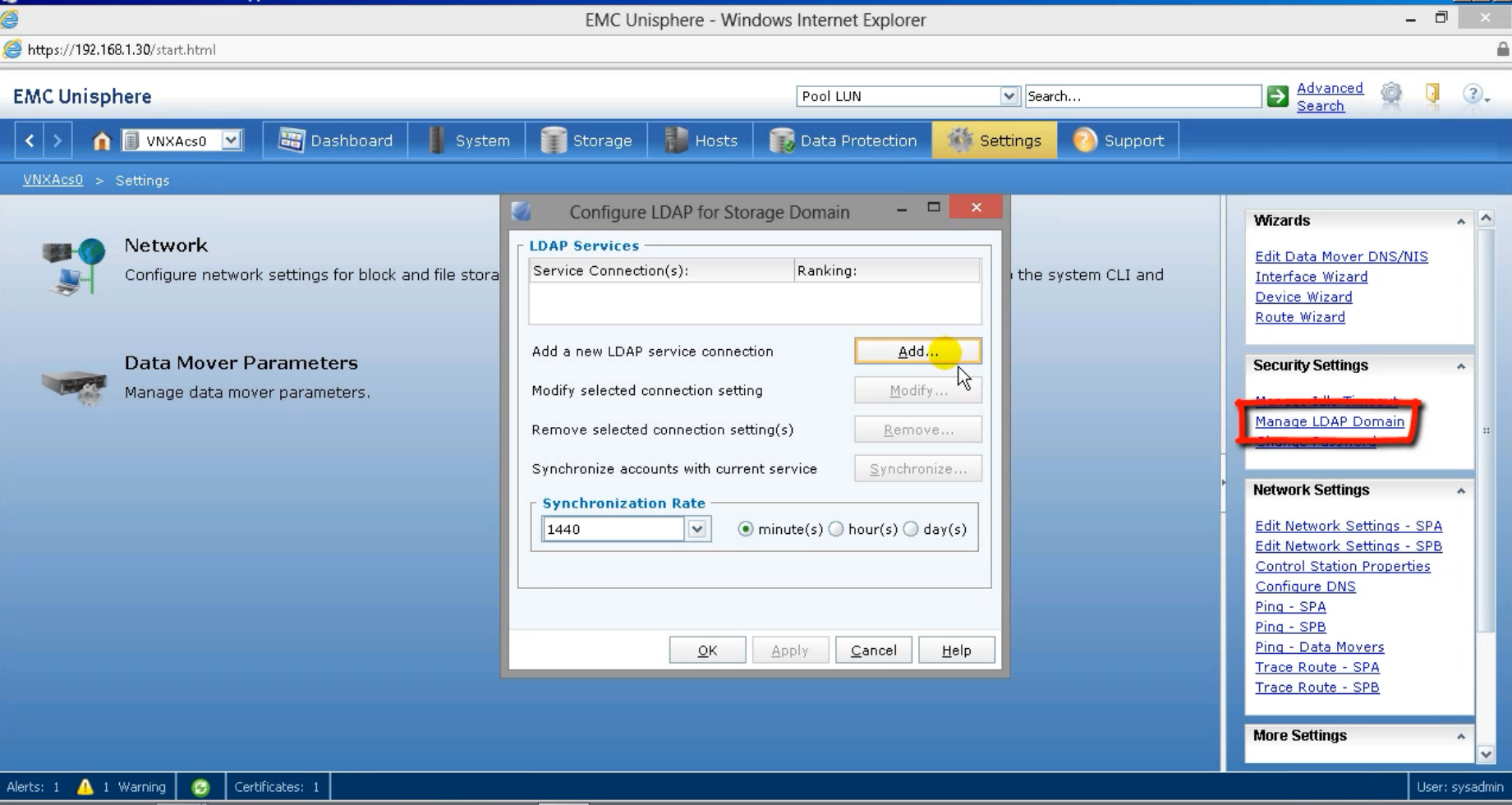
Task: Switch to the System tab
Action: [x=468, y=140]
